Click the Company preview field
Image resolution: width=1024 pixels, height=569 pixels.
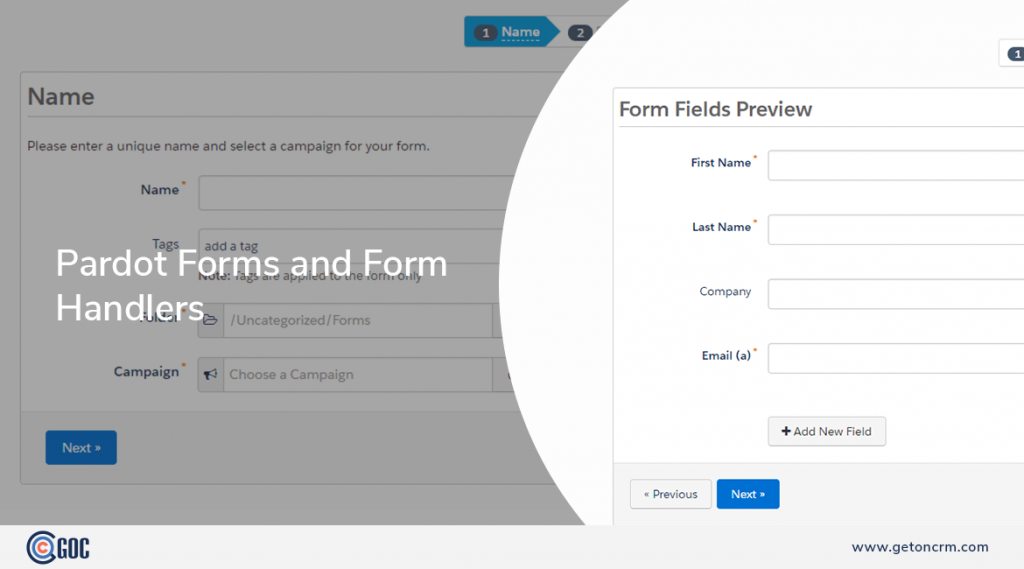point(896,294)
